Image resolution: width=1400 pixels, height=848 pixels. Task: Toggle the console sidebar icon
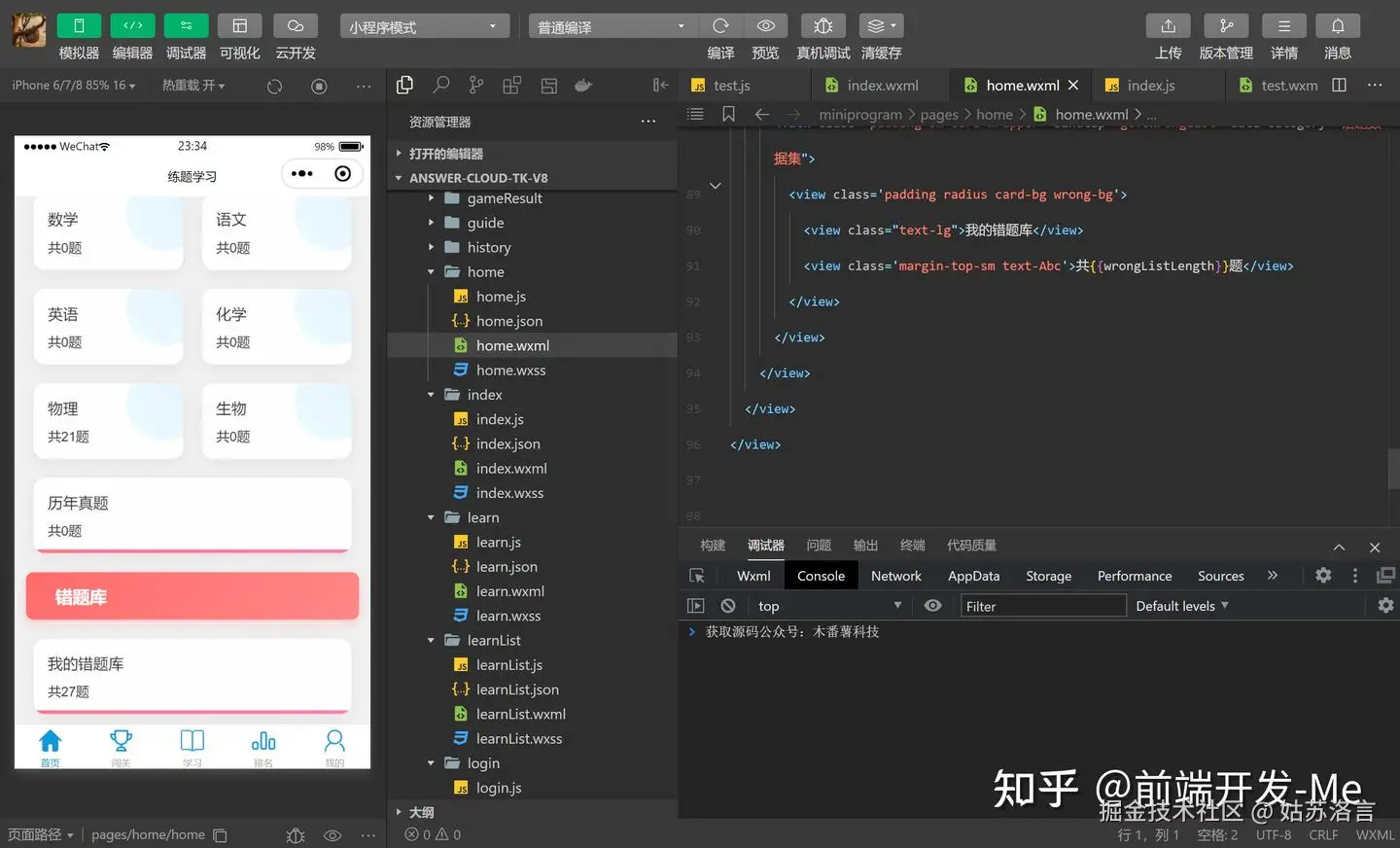(x=695, y=606)
